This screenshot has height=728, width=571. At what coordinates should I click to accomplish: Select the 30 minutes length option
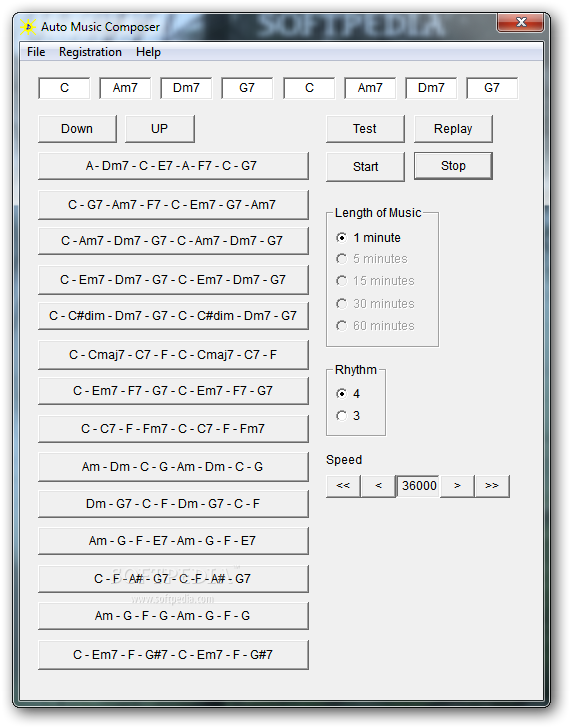coord(376,304)
